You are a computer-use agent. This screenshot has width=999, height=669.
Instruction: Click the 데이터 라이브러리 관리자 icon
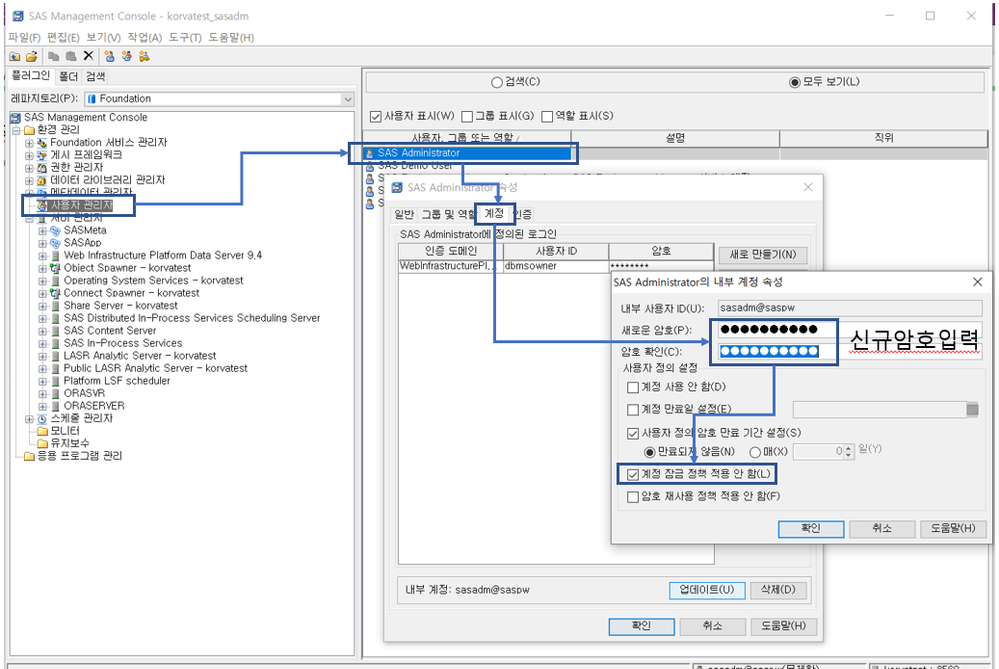coord(42,180)
